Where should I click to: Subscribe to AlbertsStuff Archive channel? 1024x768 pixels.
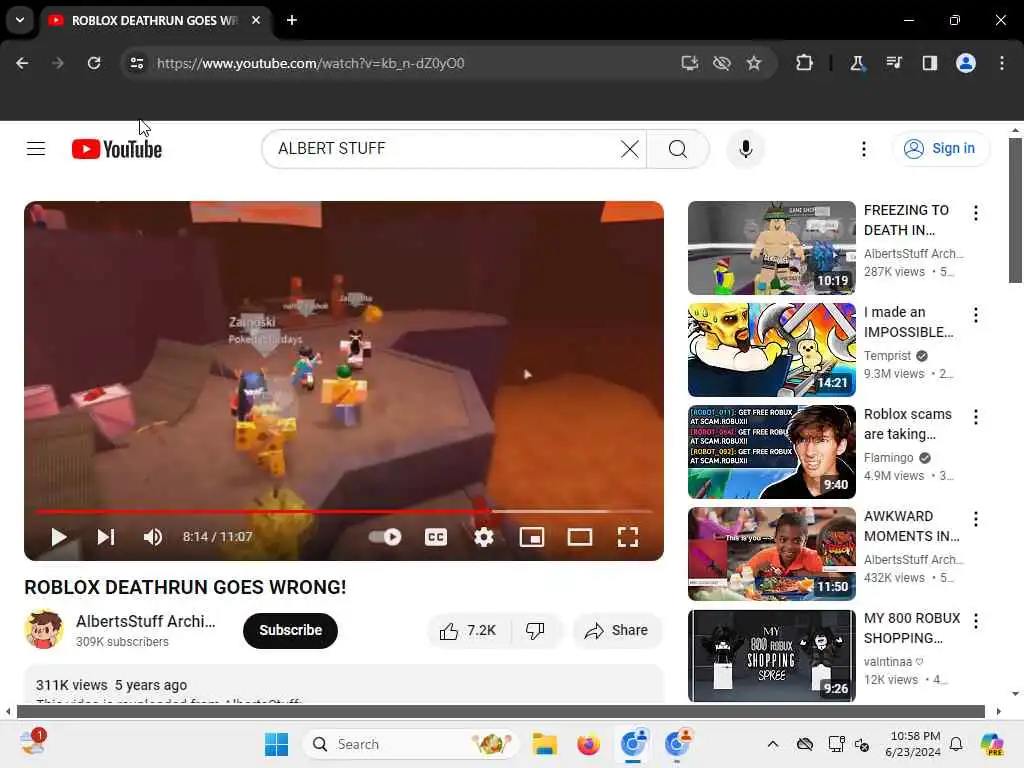(291, 630)
